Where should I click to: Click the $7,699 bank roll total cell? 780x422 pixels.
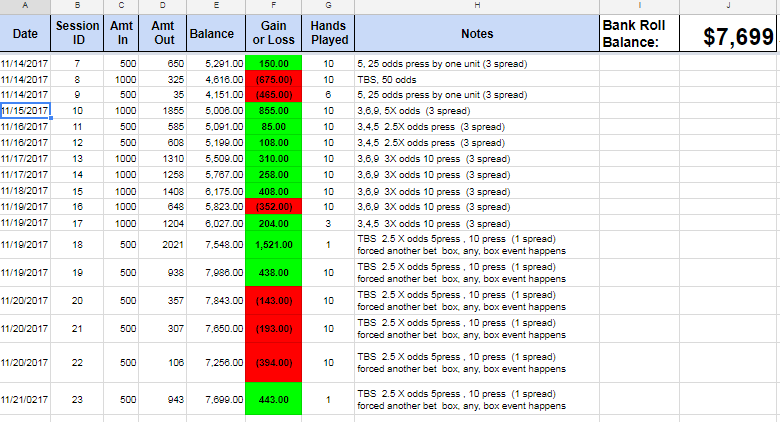pos(728,36)
